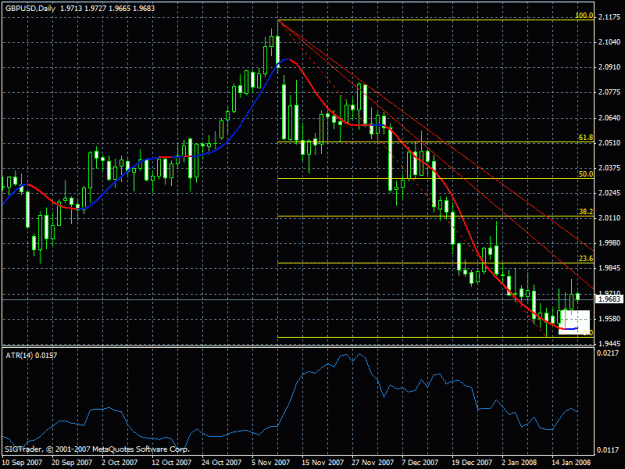The width and height of the screenshot is (625, 469).
Task: Click the 2.0245 price axis label
Action: [x=609, y=193]
